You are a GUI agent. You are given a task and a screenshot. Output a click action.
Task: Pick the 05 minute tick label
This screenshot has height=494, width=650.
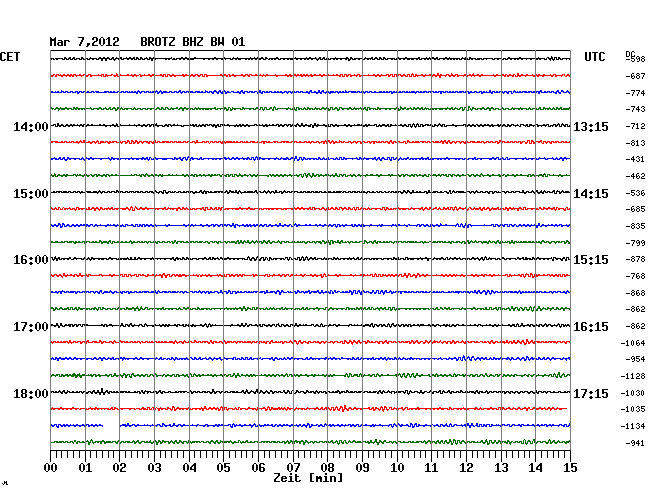(x=224, y=468)
